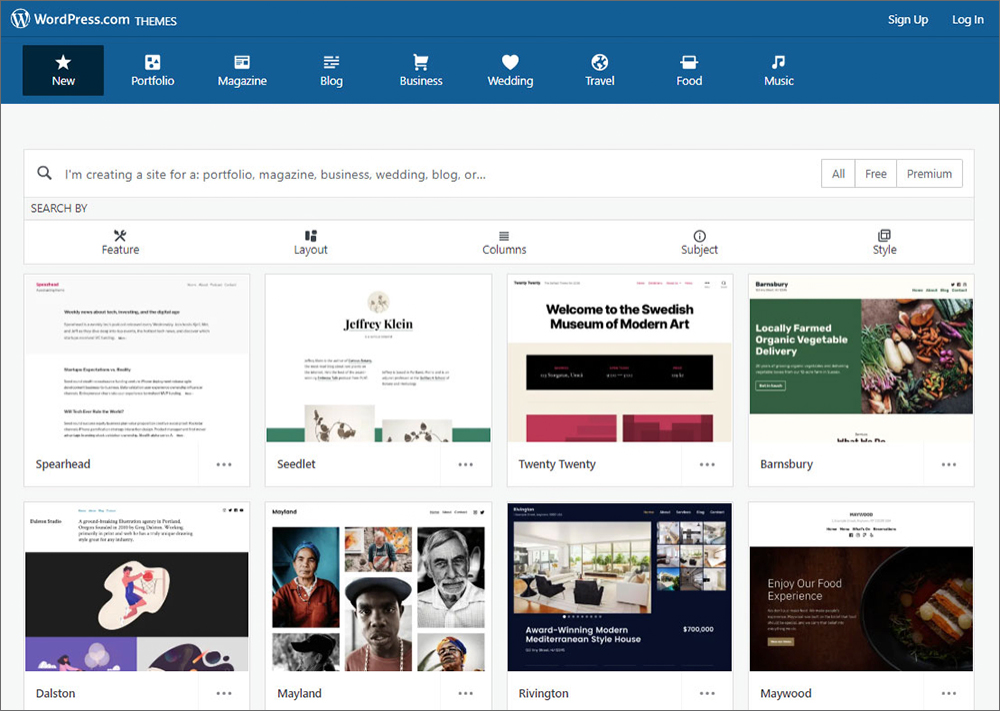Expand the Style search filter

click(884, 242)
